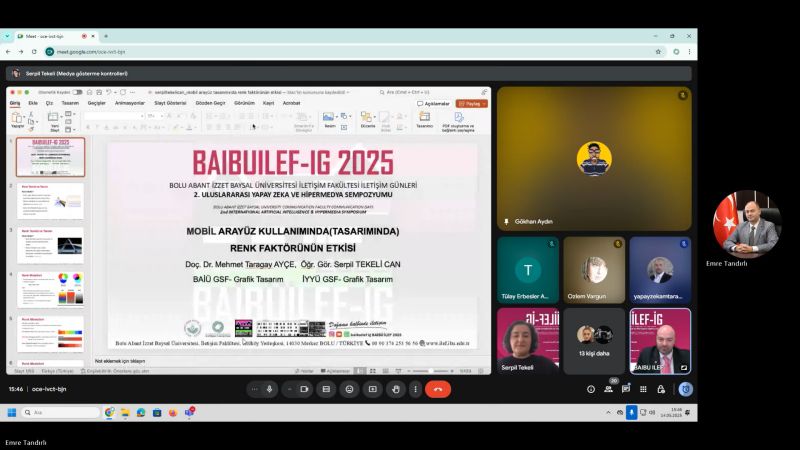Send a reaction with emoji button
The height and width of the screenshot is (450, 800).
(349, 389)
